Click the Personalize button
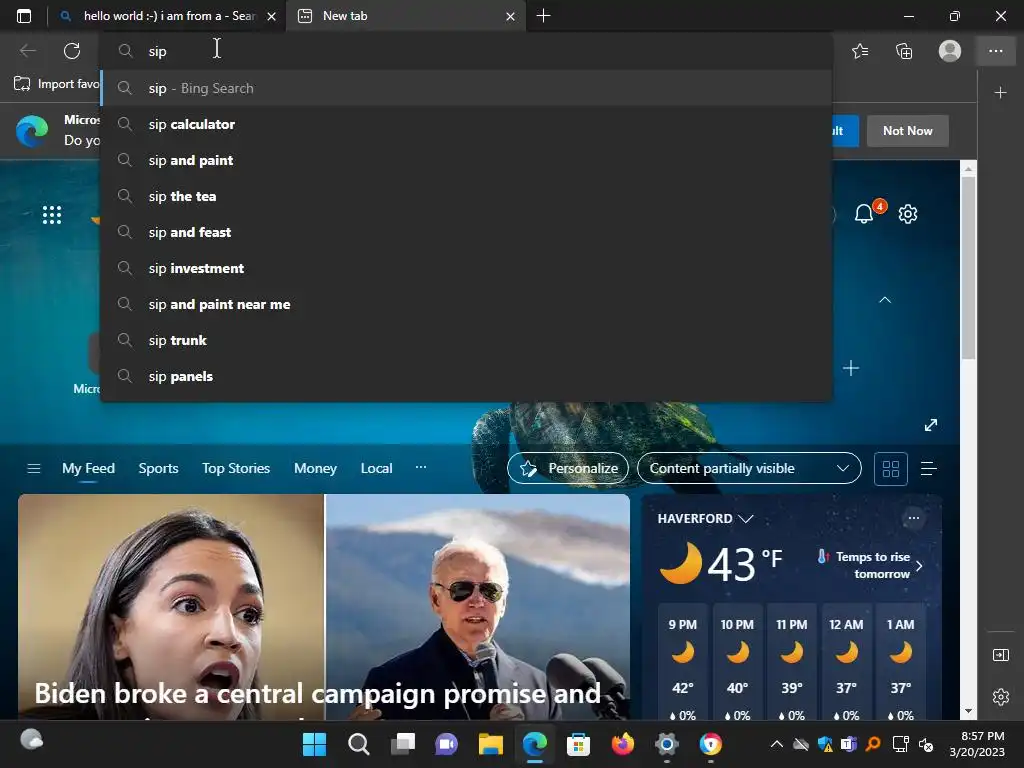The width and height of the screenshot is (1024, 768). click(x=568, y=468)
